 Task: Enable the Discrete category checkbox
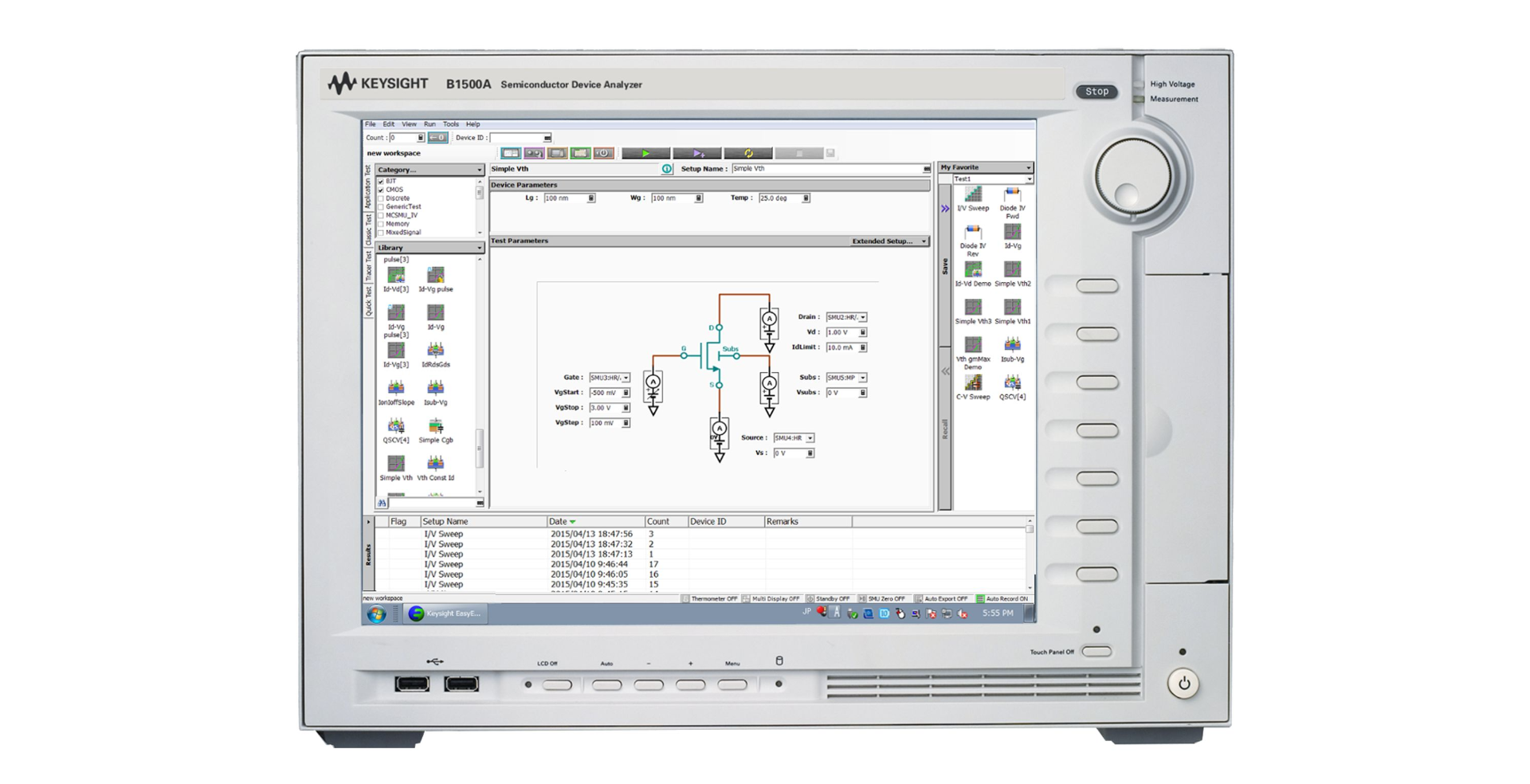[x=381, y=198]
